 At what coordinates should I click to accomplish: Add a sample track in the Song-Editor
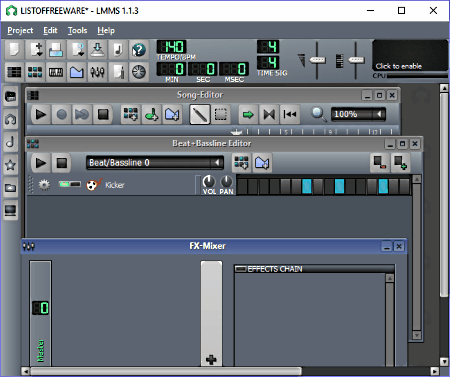pyautogui.click(x=151, y=114)
